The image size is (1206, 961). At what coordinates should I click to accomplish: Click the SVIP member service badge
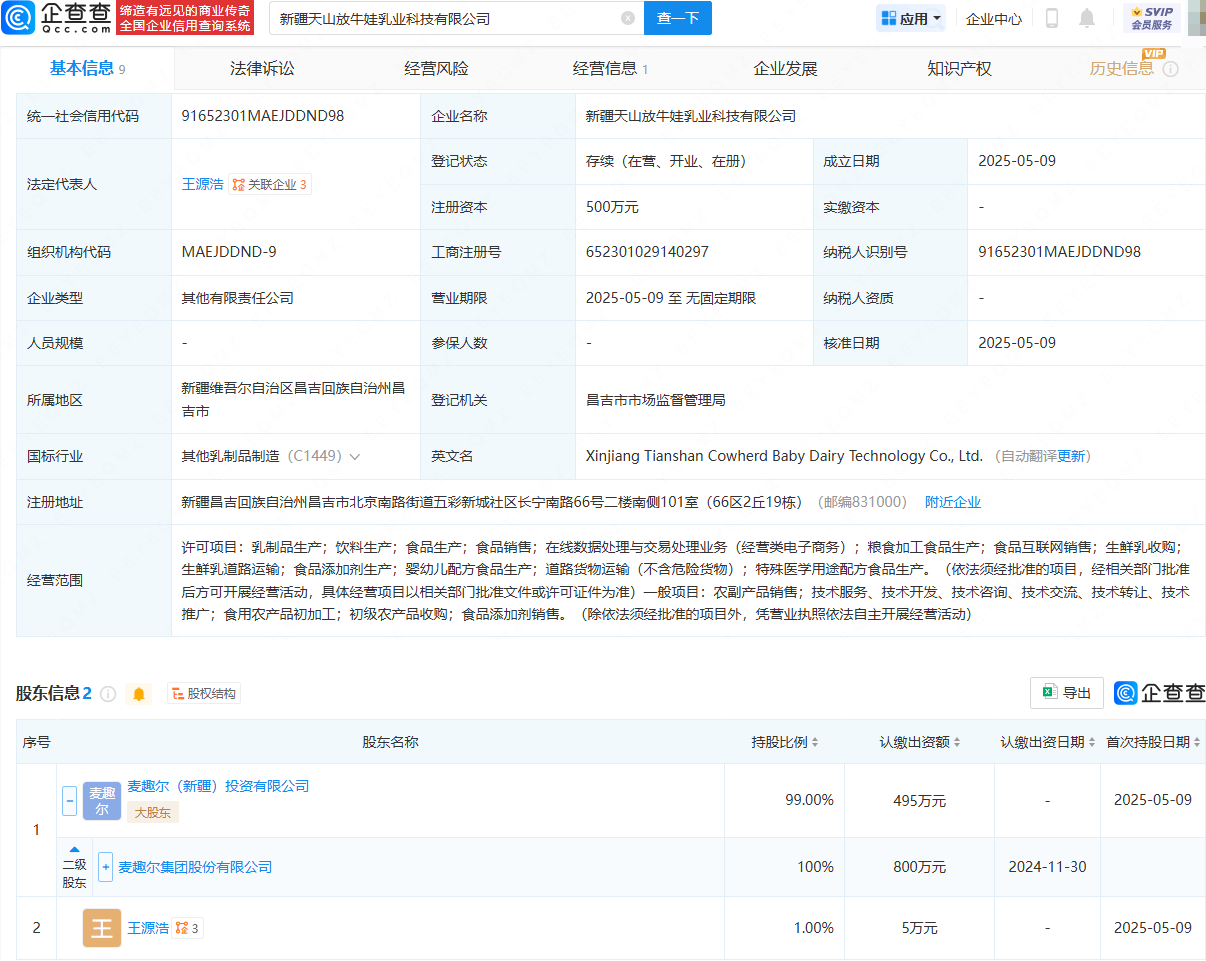pyautogui.click(x=1151, y=18)
